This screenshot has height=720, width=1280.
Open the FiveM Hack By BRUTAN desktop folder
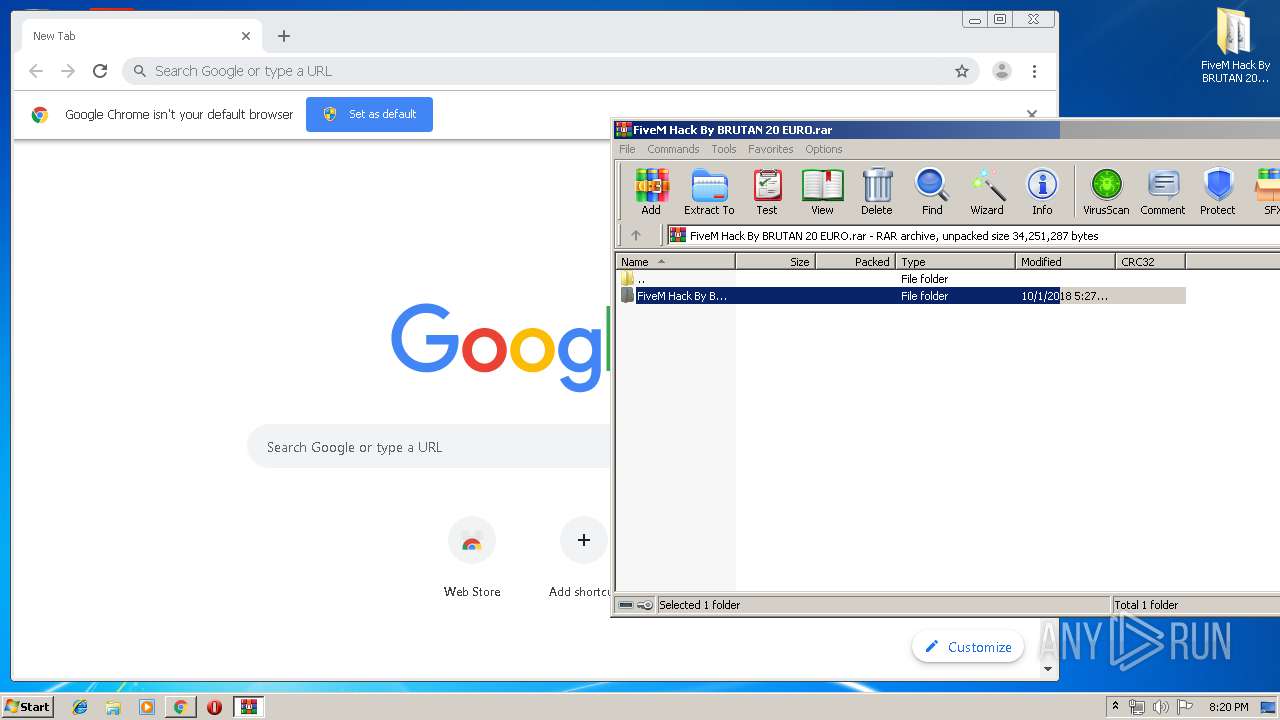(1235, 45)
